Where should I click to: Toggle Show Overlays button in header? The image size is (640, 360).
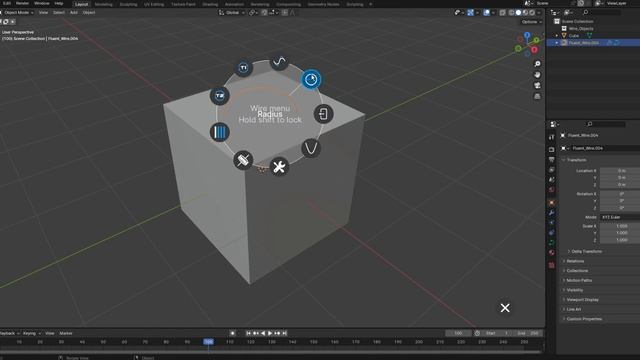tap(486, 13)
